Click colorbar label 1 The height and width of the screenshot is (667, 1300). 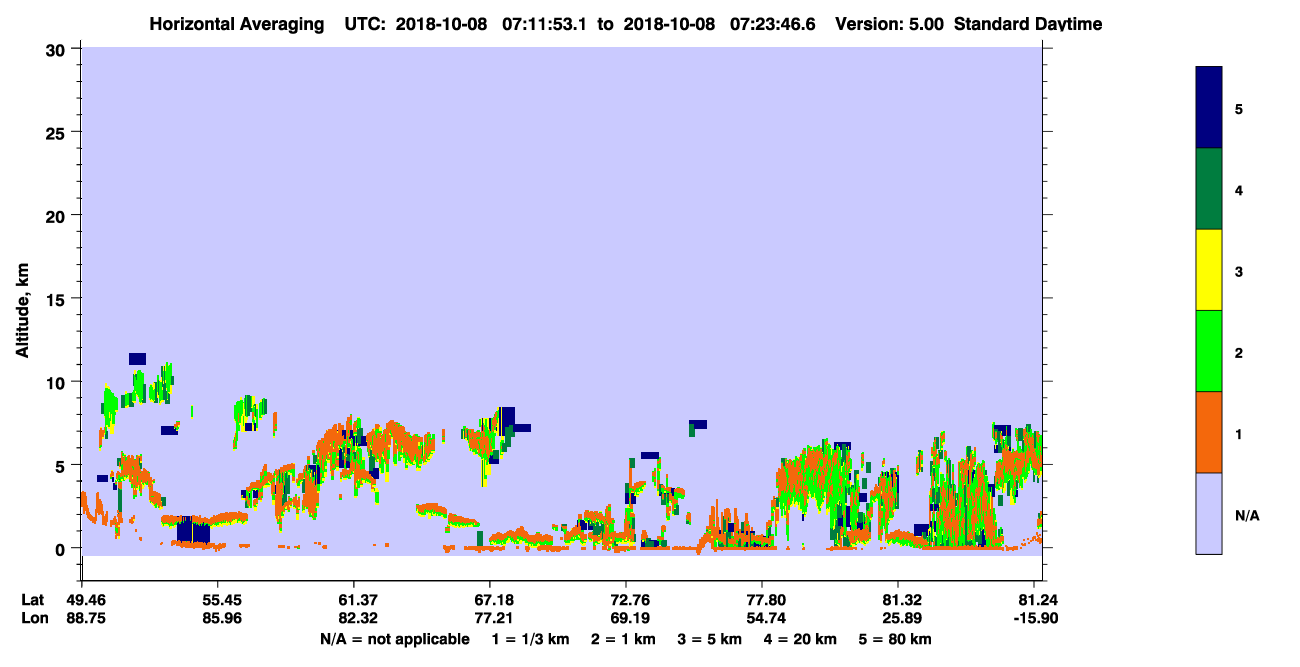pos(1239,433)
